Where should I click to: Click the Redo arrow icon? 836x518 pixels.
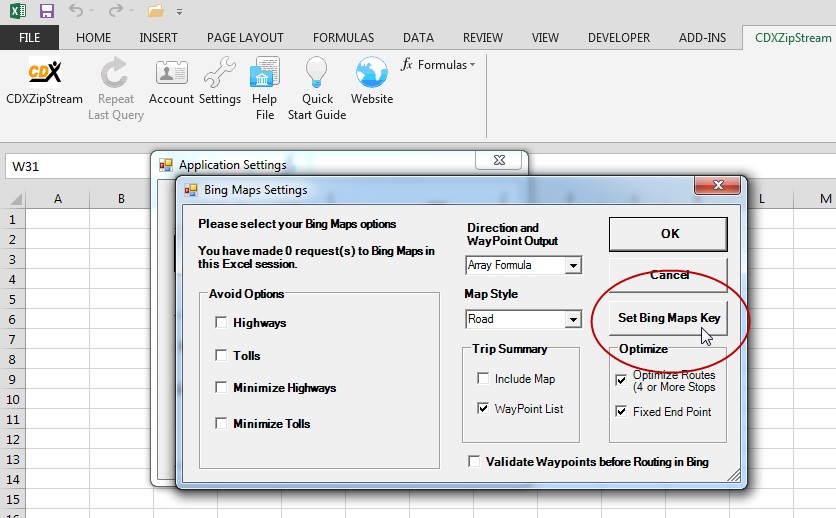pyautogui.click(x=116, y=11)
